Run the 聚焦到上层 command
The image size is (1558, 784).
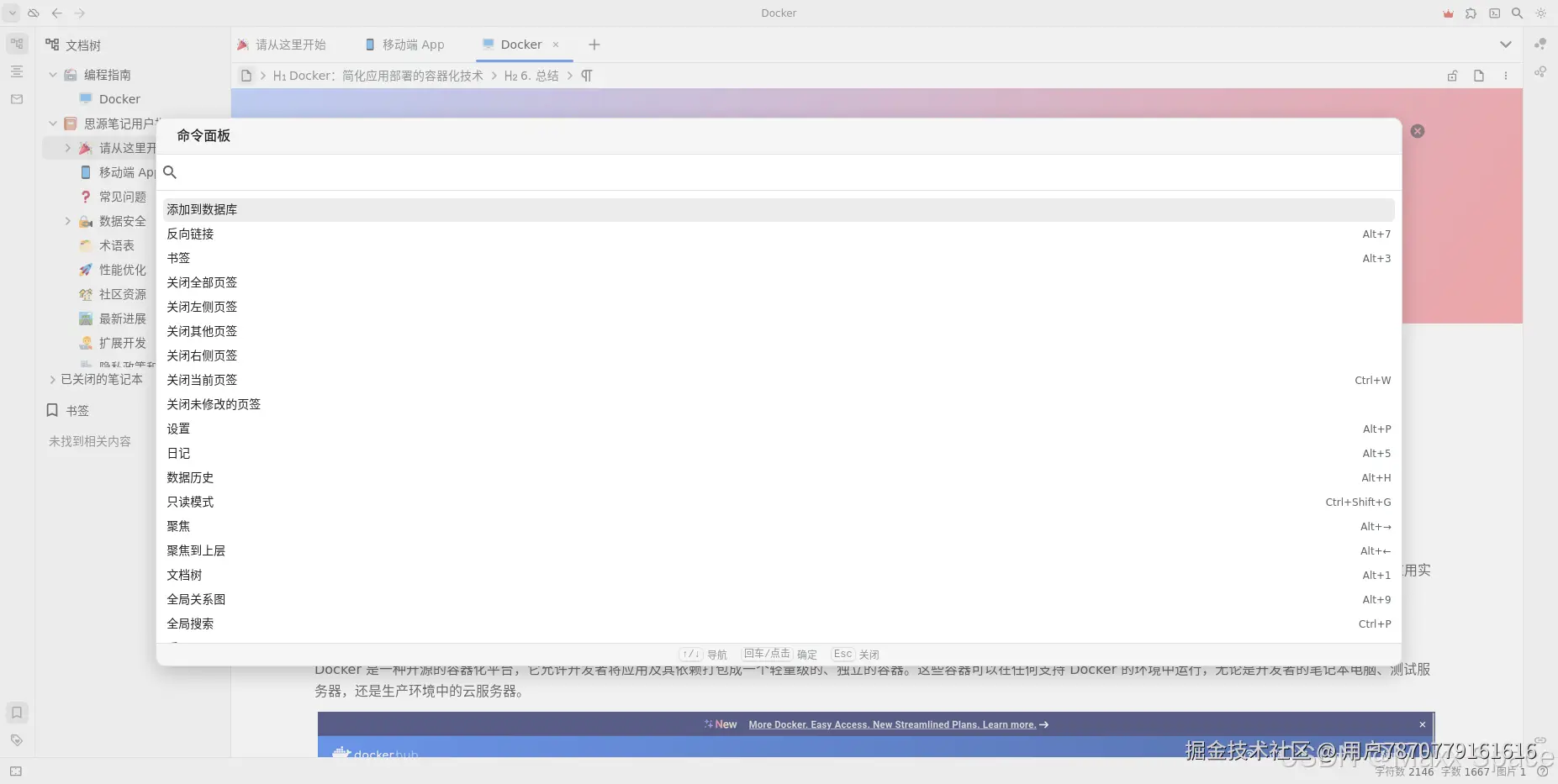pyautogui.click(x=779, y=550)
